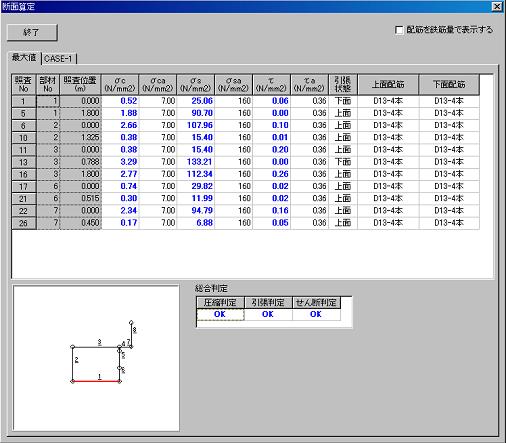
Task: Click the τ value 0.26 cell
Action: pyautogui.click(x=272, y=174)
